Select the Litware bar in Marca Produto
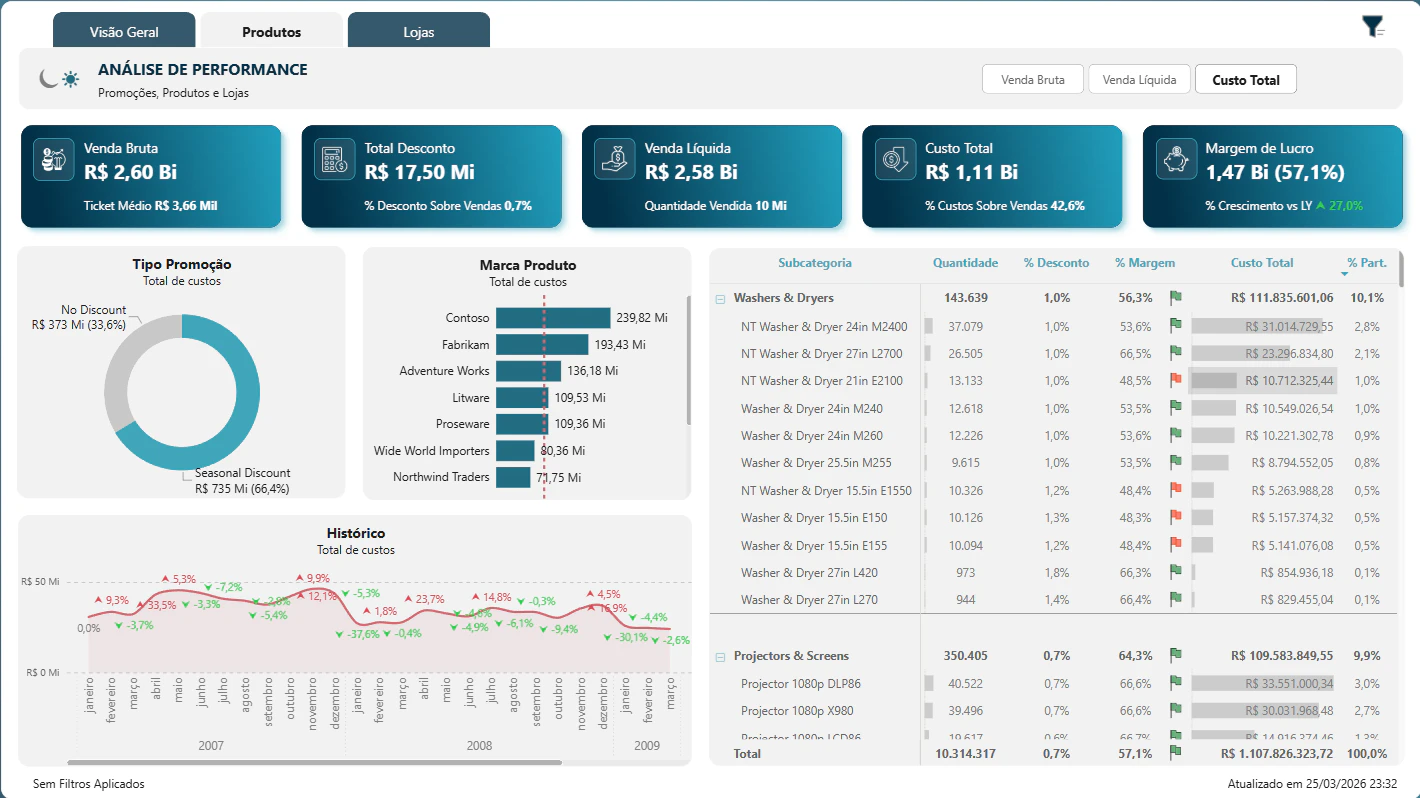Viewport: 1420px width, 798px height. click(x=522, y=398)
